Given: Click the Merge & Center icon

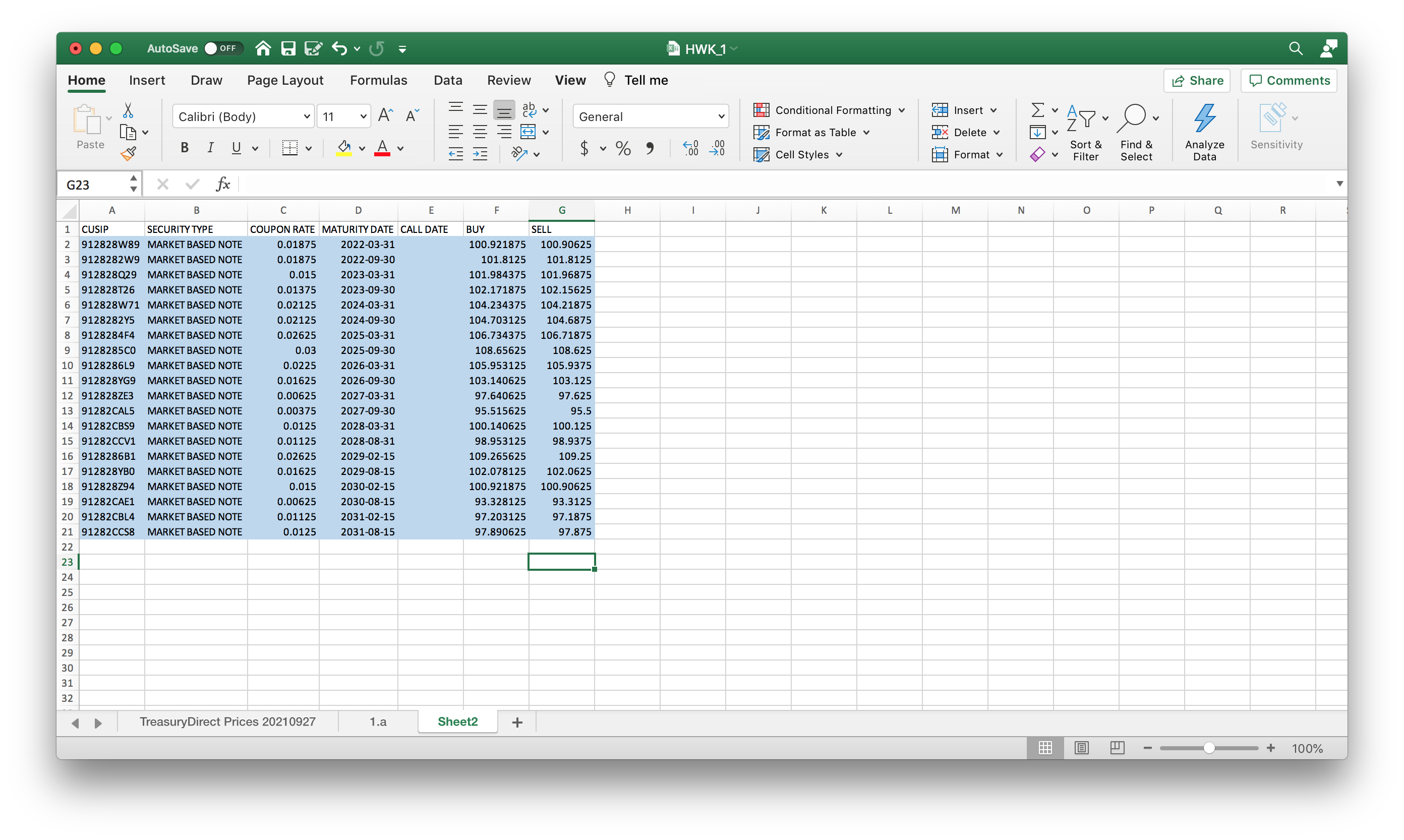Looking at the screenshot, I should tap(528, 132).
